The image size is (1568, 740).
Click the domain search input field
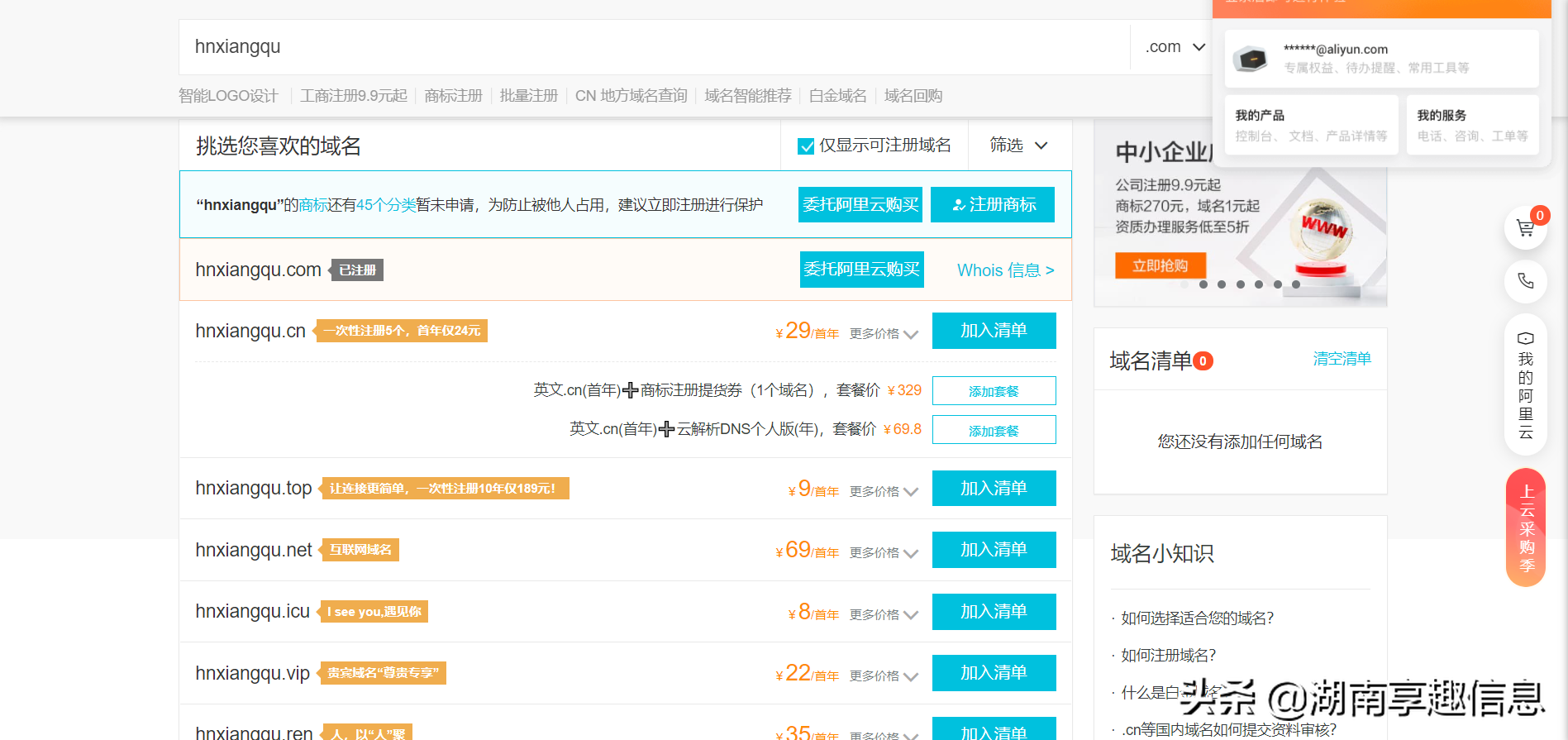point(654,47)
